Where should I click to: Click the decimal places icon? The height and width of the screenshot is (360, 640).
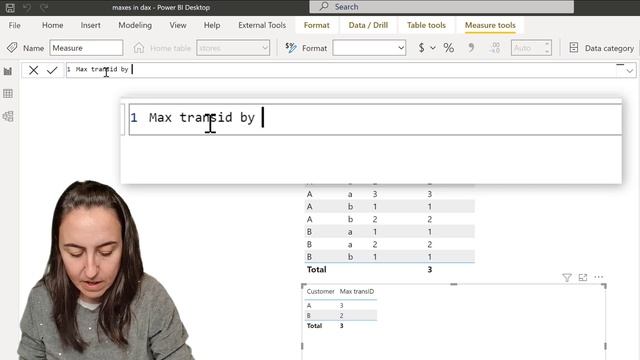(x=495, y=48)
